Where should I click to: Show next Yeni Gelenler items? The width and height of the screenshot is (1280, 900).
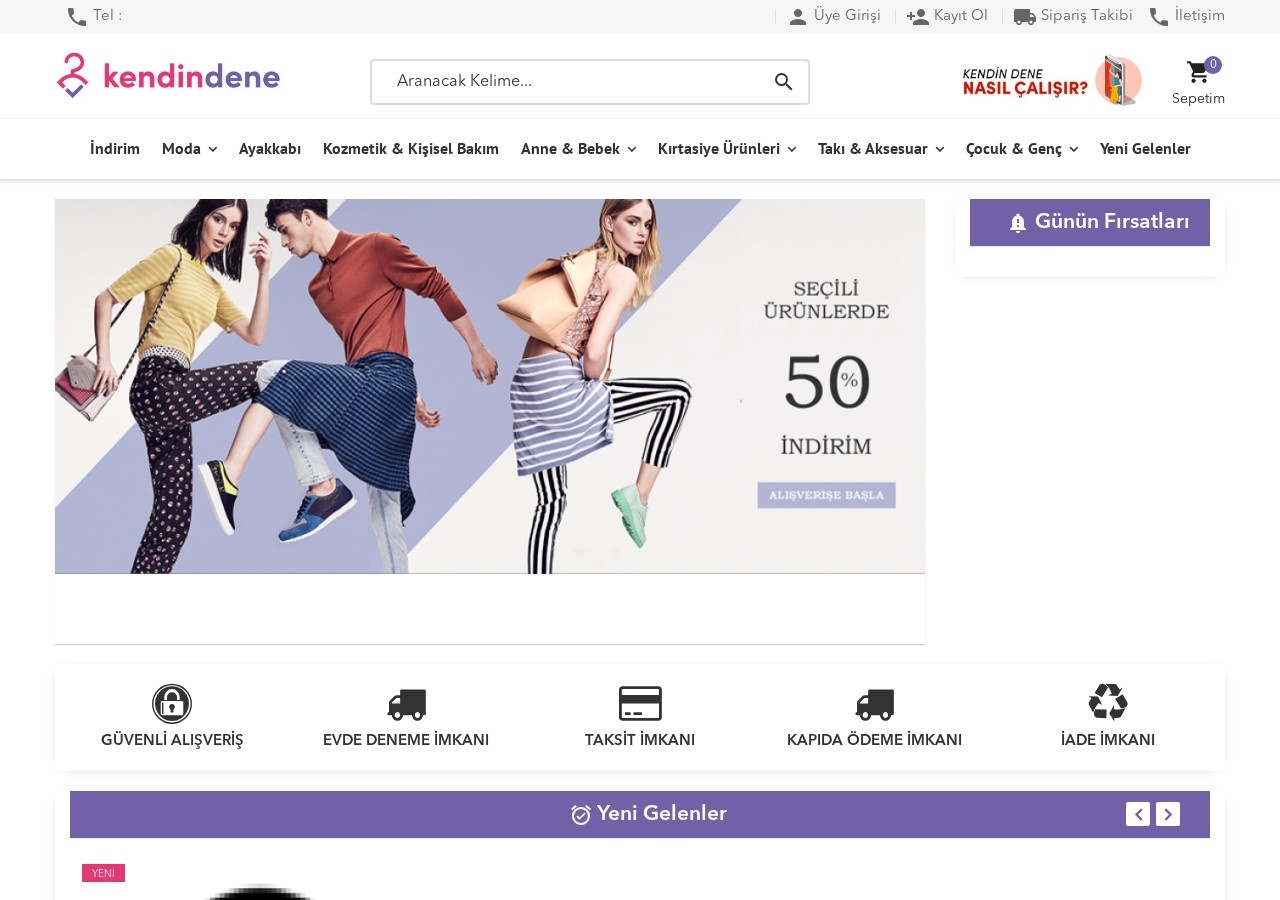coord(1168,814)
